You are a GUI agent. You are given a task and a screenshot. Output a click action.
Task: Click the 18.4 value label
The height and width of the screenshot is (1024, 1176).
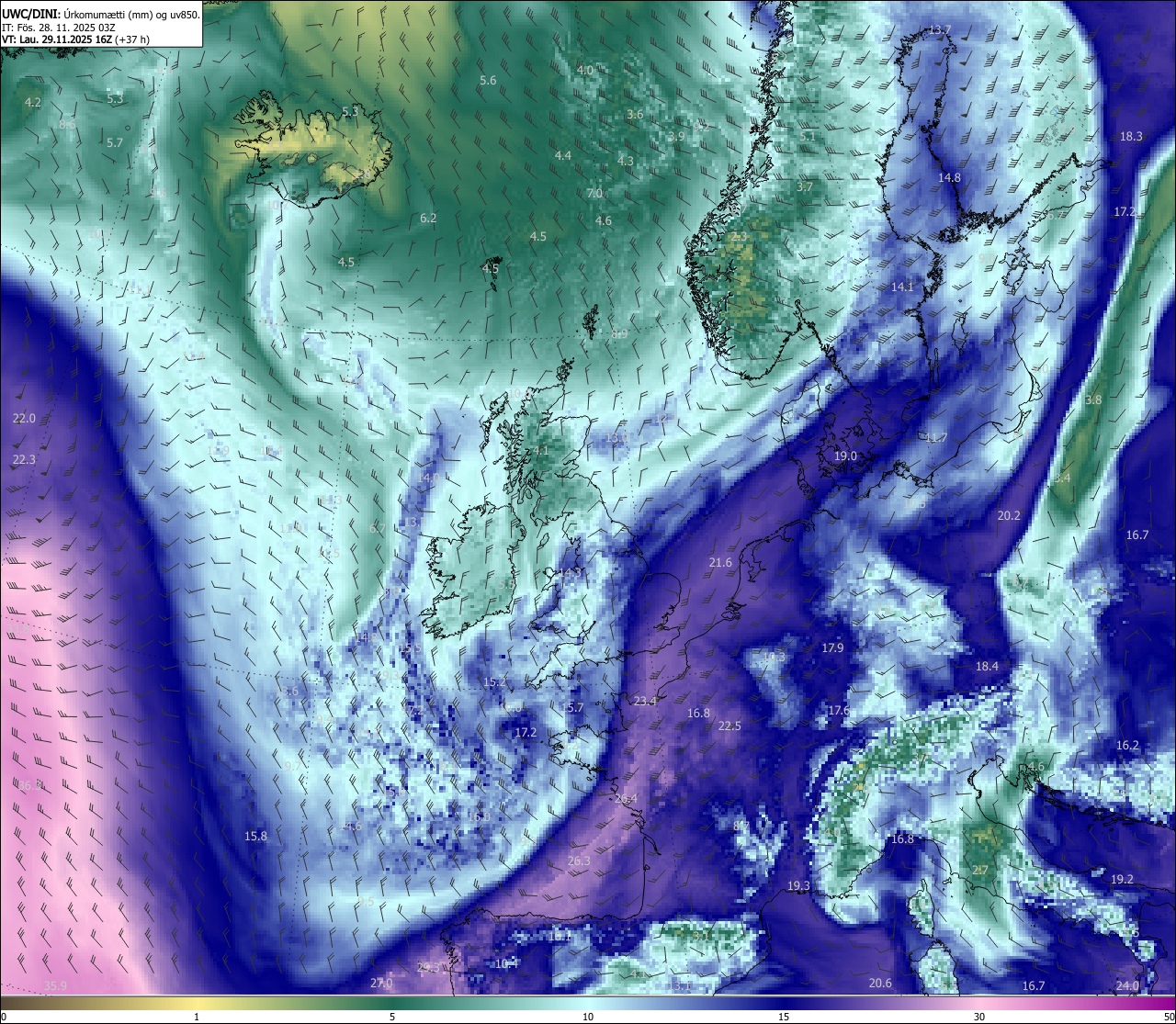click(x=987, y=667)
